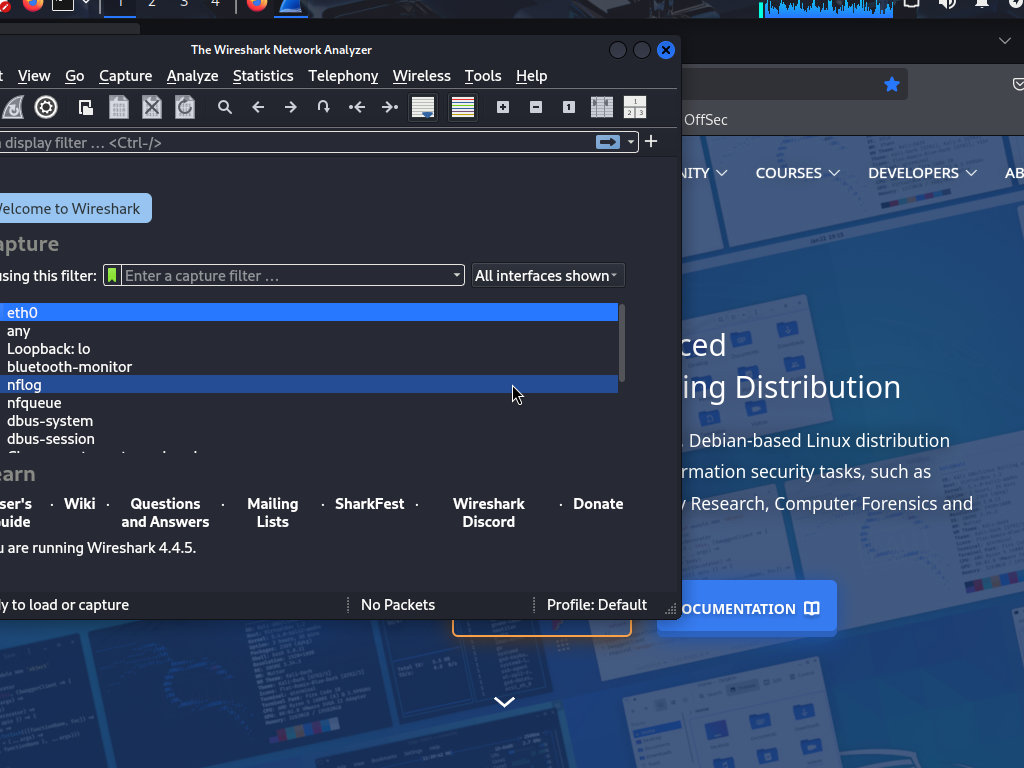Click the save capture file icon
The image size is (1024, 768).
(x=119, y=108)
